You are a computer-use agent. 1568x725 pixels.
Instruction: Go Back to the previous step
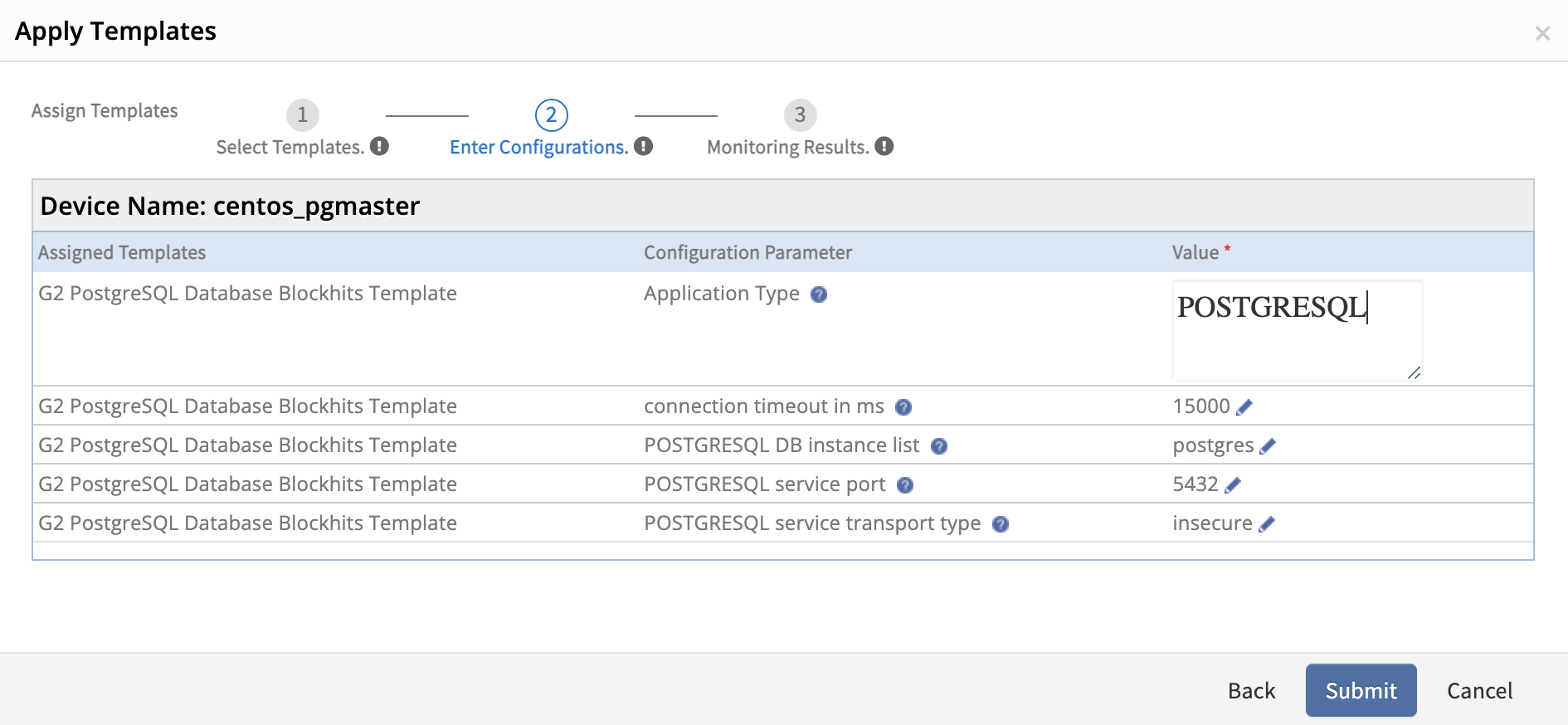pos(1251,690)
